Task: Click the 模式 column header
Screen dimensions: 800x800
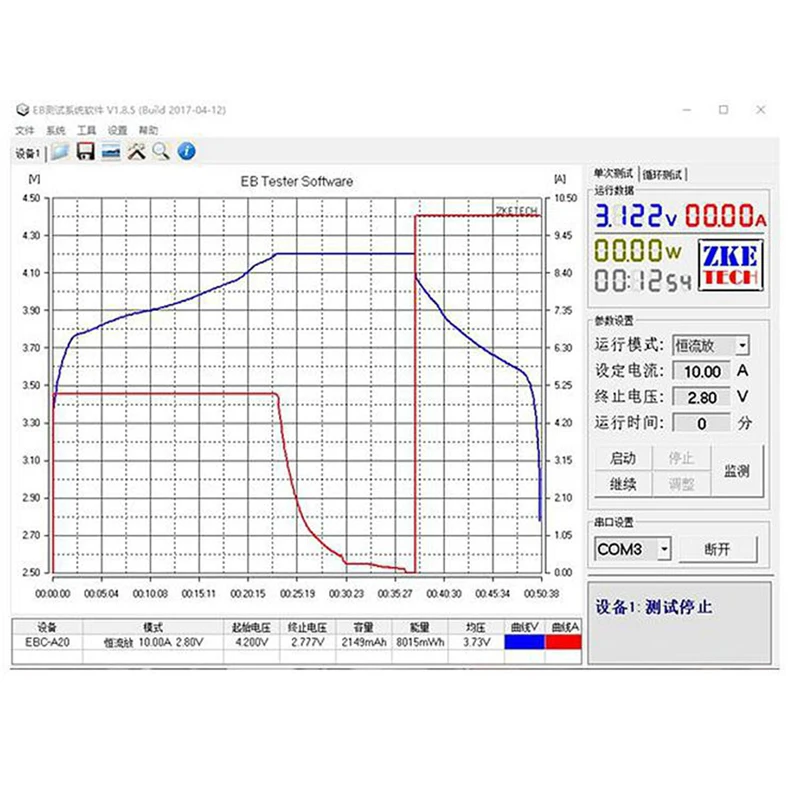Action: 153,627
